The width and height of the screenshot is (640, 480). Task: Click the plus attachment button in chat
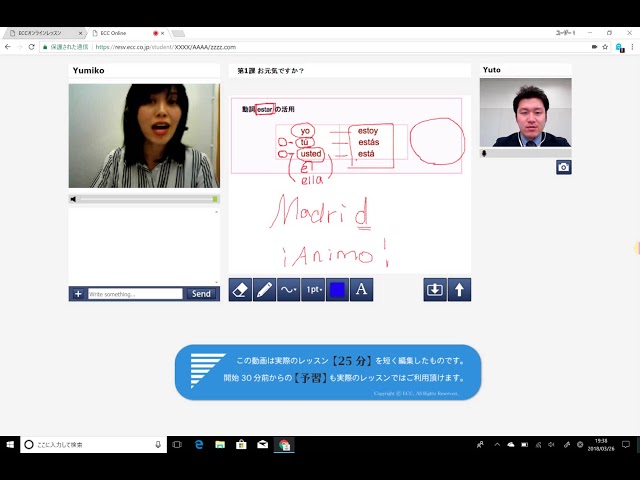click(x=78, y=294)
